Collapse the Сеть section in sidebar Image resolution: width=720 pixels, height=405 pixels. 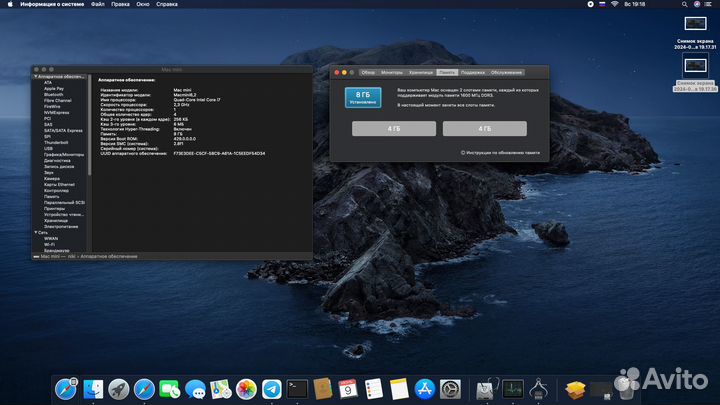[35, 232]
